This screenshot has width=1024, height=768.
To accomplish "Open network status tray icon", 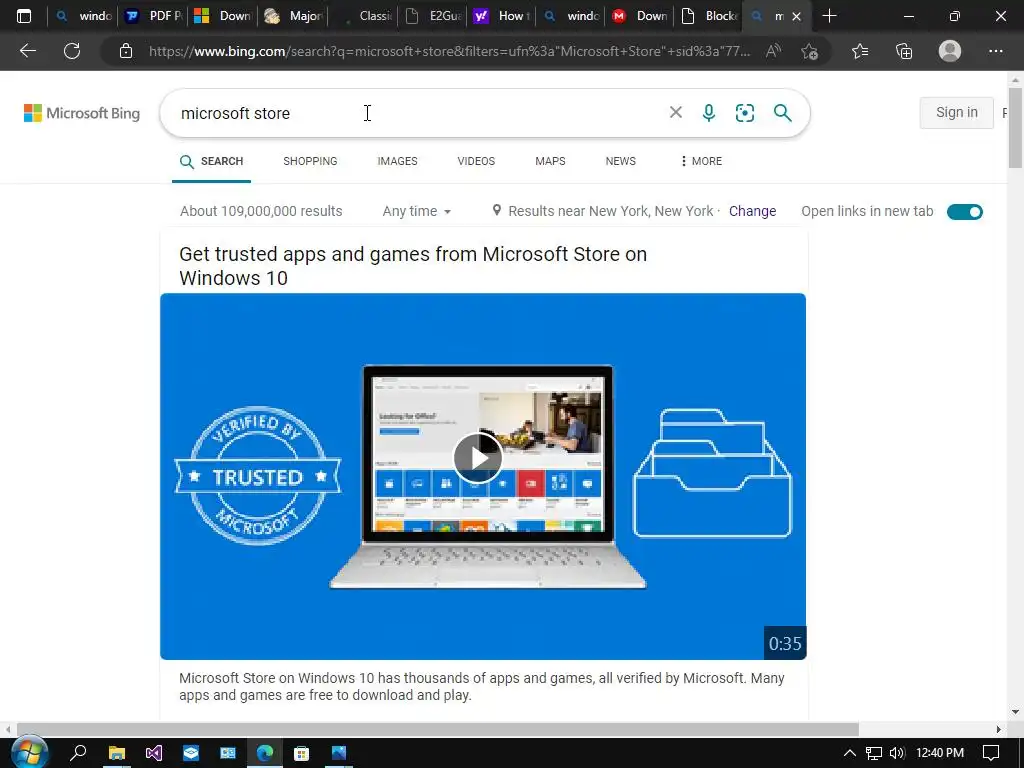I will pyautogui.click(x=873, y=753).
